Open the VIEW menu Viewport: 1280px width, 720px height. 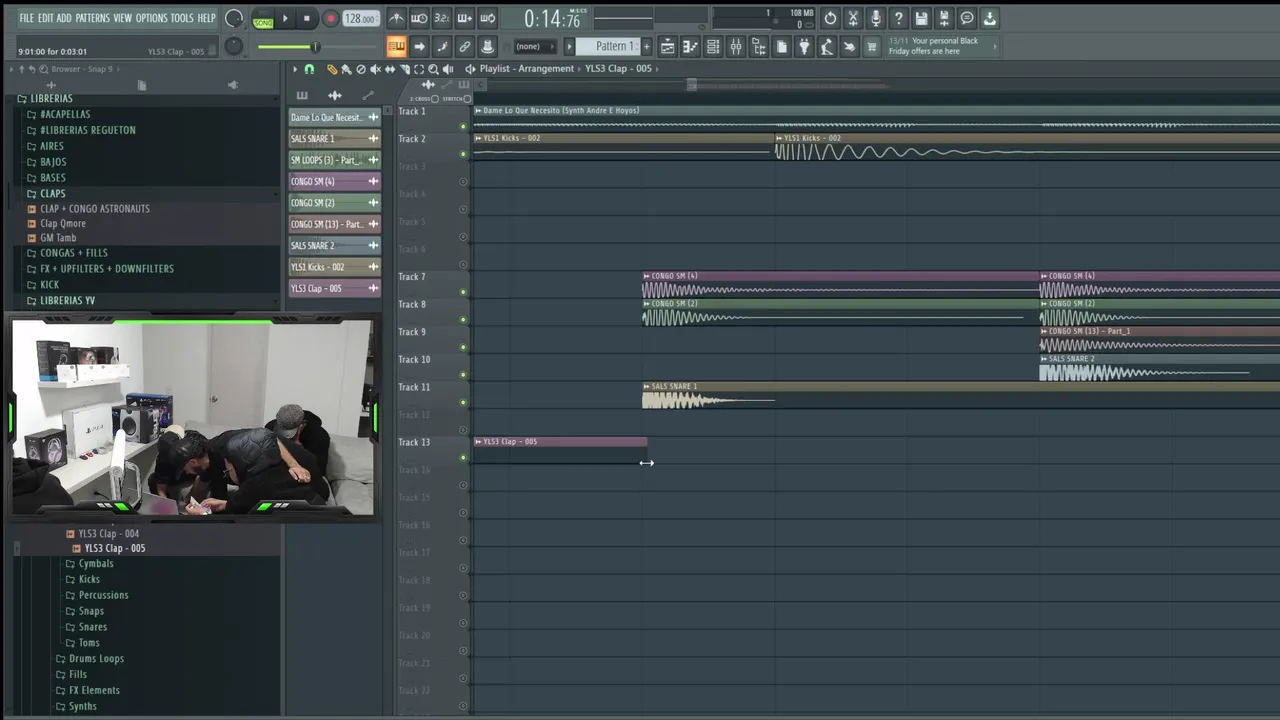click(122, 18)
